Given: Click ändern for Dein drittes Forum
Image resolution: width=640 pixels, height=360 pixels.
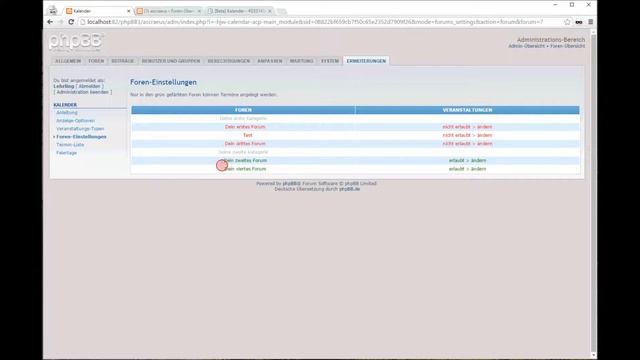Looking at the screenshot, I should pos(484,144).
